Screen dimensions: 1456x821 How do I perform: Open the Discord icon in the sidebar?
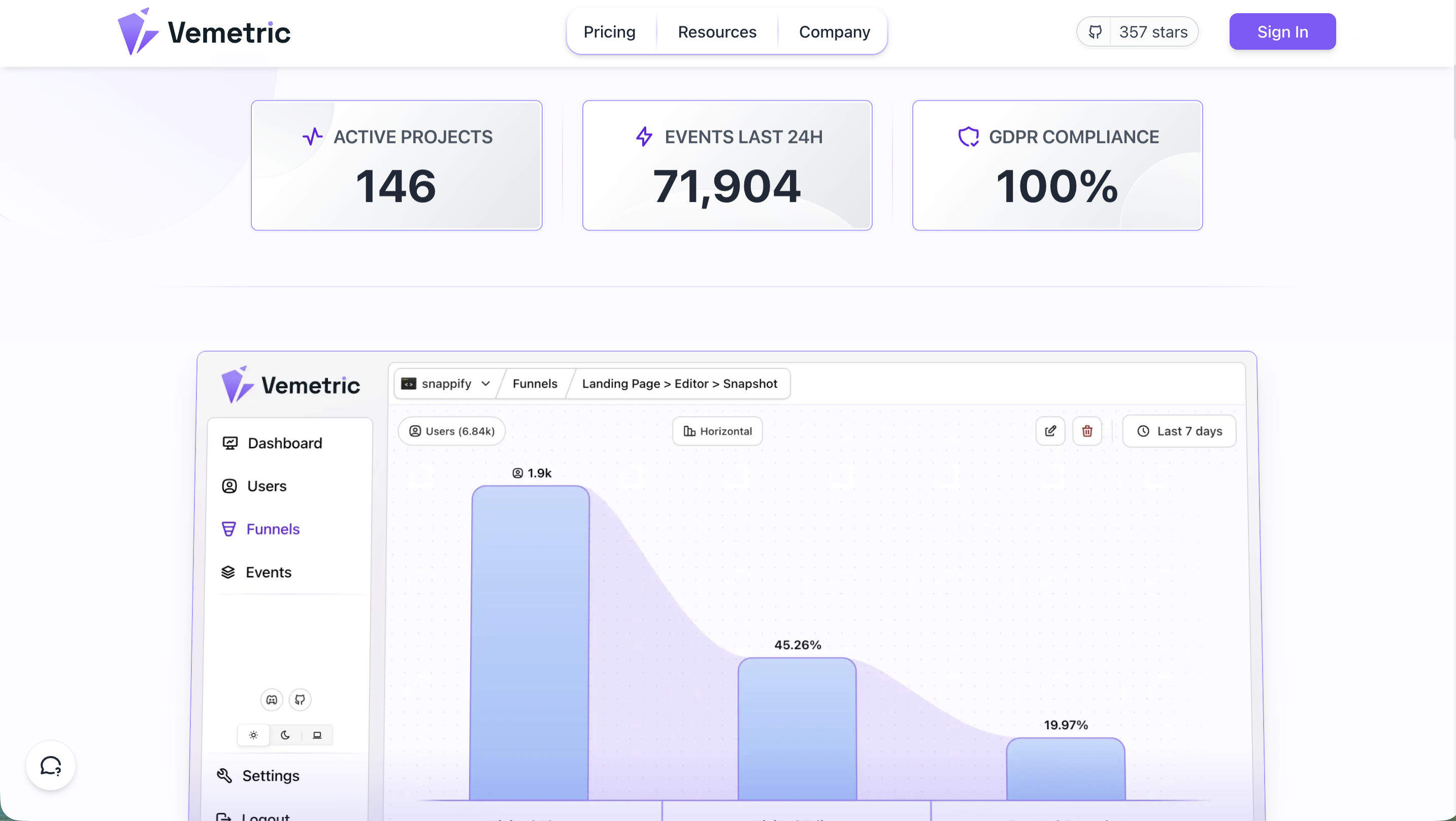(272, 700)
